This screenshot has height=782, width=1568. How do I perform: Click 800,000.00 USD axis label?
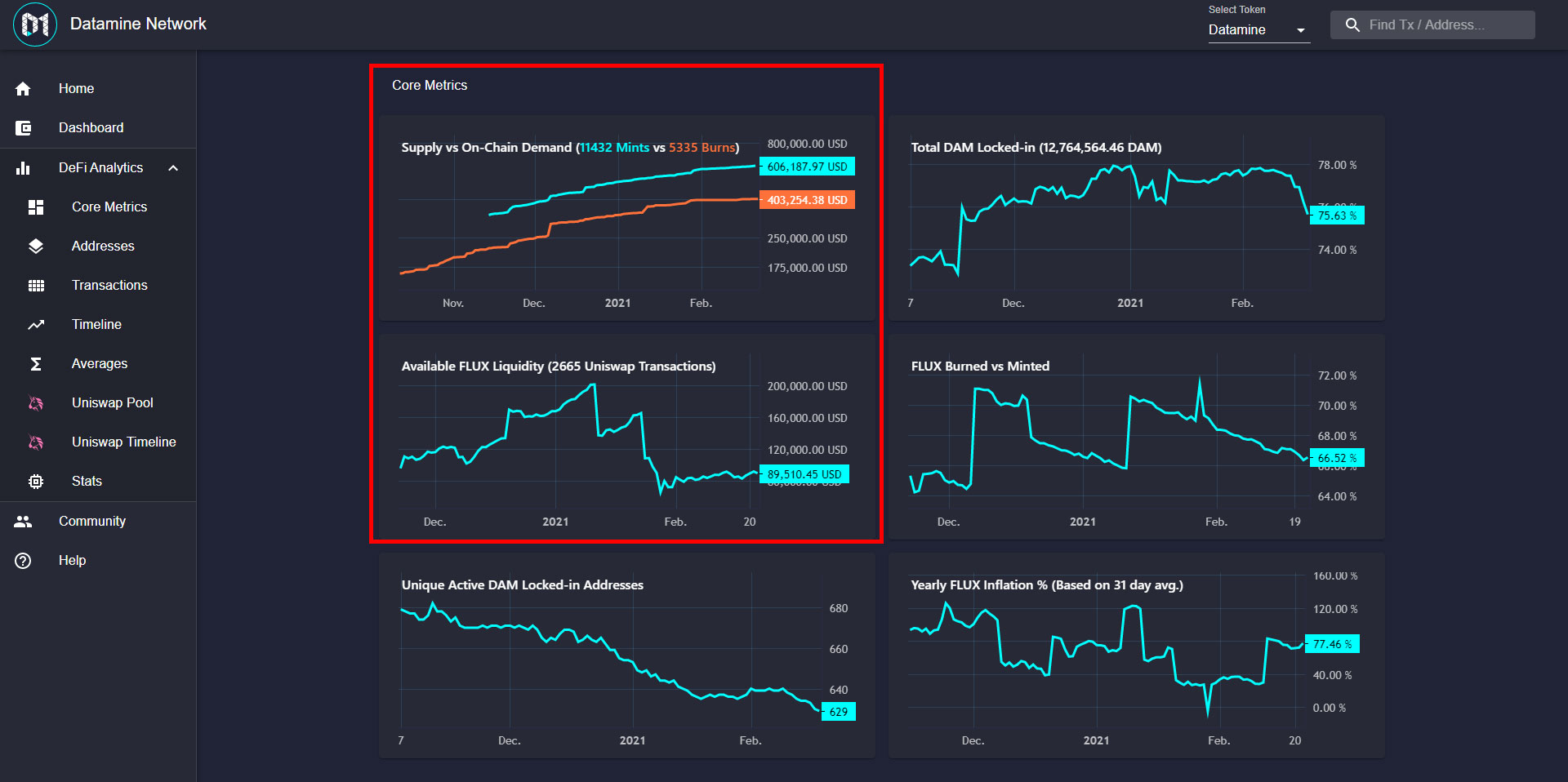coord(807,144)
